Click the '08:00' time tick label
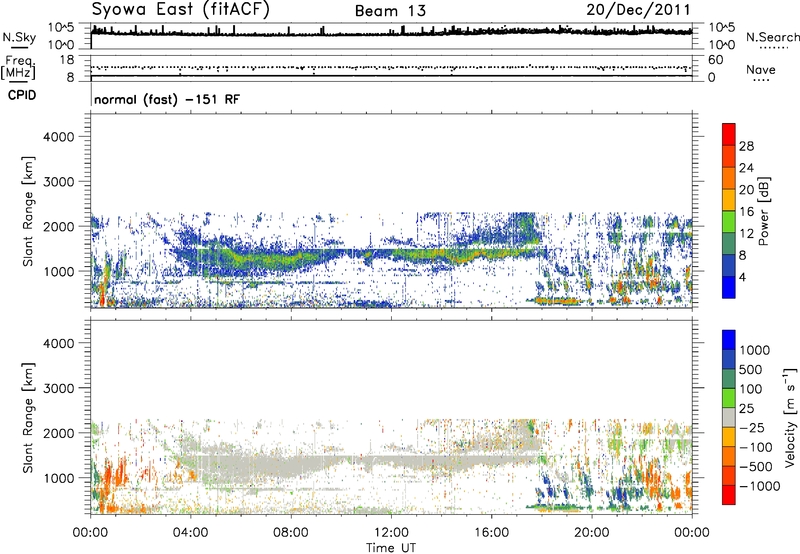 pyautogui.click(x=291, y=533)
